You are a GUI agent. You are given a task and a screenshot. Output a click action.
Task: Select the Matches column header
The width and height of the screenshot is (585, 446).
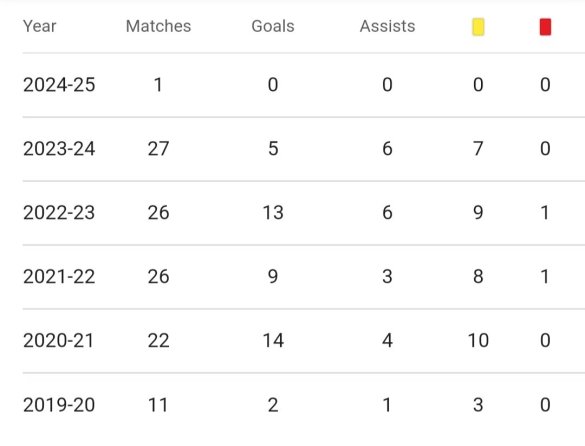158,26
